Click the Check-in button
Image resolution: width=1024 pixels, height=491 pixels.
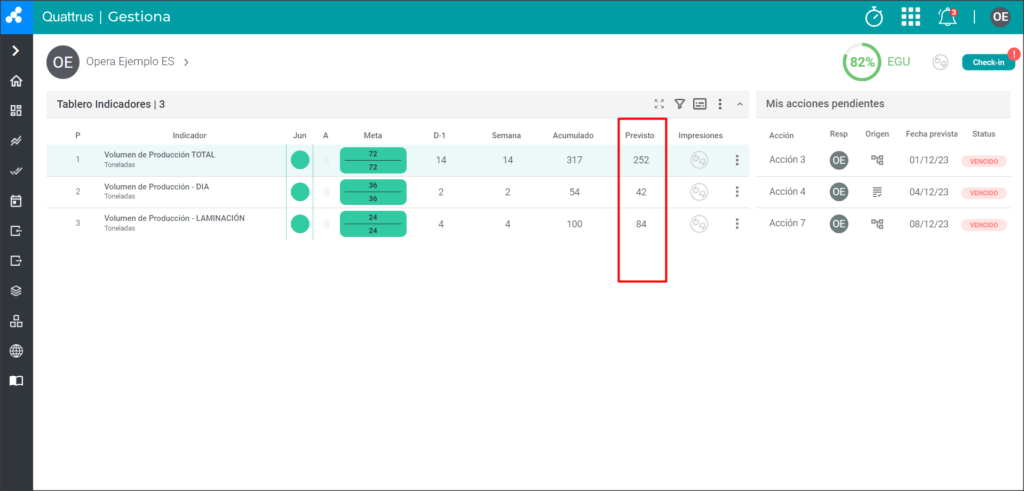pos(988,63)
